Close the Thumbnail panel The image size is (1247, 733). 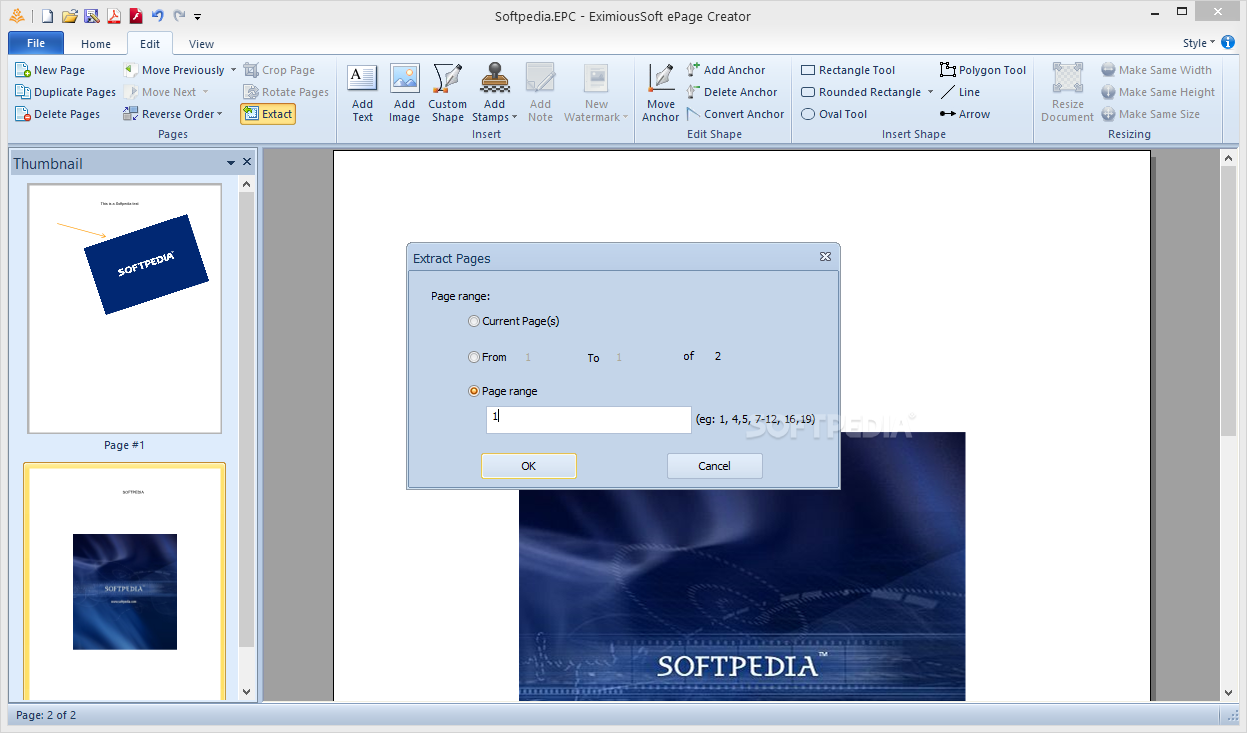(247, 162)
